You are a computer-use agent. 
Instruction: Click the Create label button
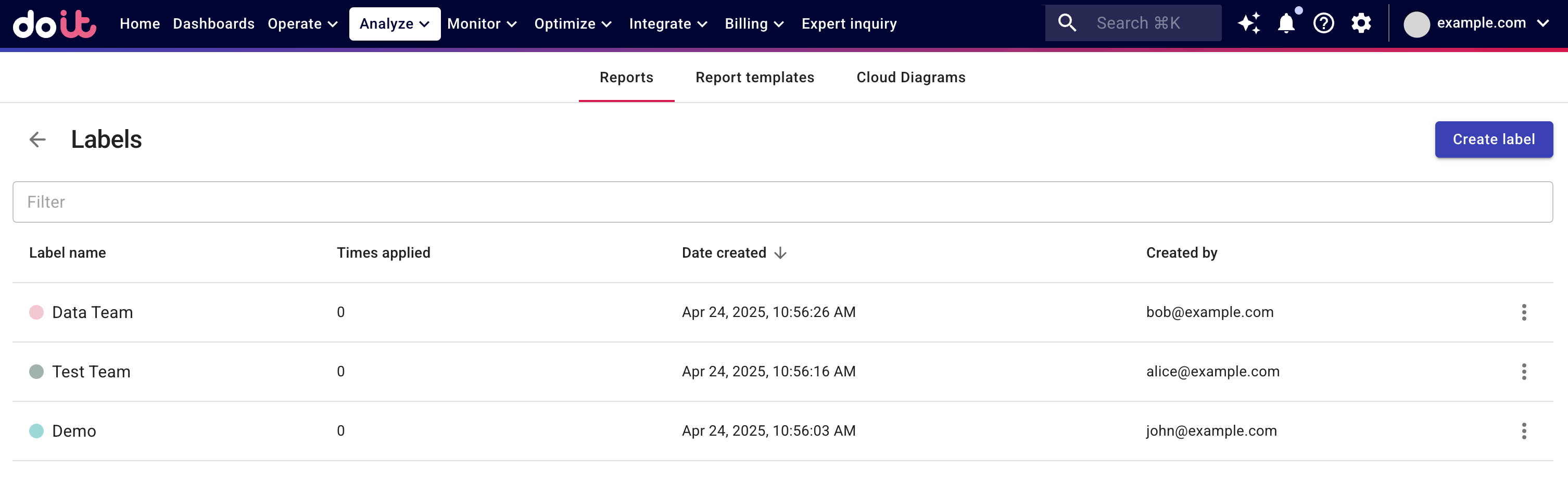(x=1493, y=139)
